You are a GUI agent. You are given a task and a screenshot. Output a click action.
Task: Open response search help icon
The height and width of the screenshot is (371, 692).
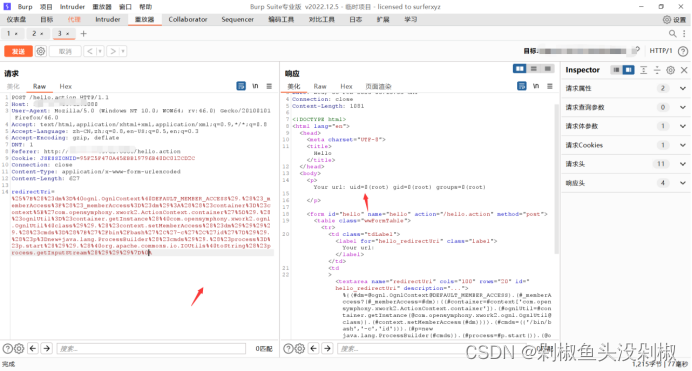point(288,349)
